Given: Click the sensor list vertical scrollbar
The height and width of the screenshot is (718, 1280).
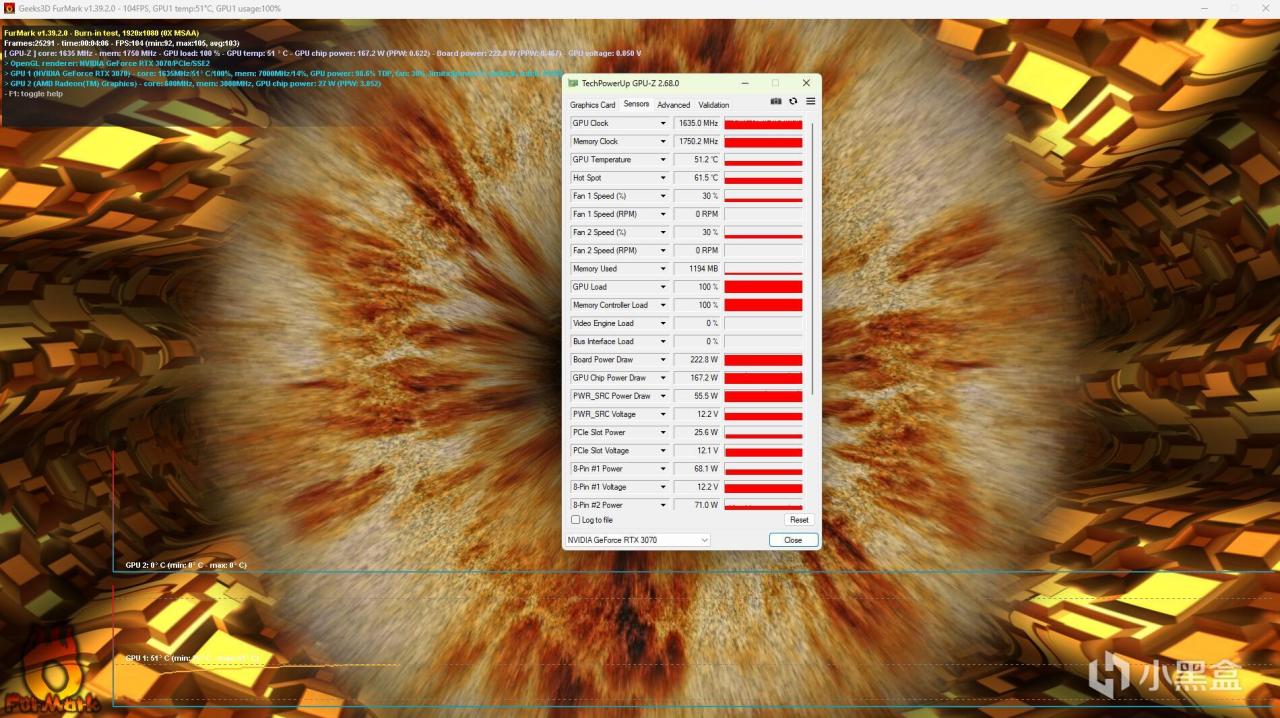Looking at the screenshot, I should (813, 258).
